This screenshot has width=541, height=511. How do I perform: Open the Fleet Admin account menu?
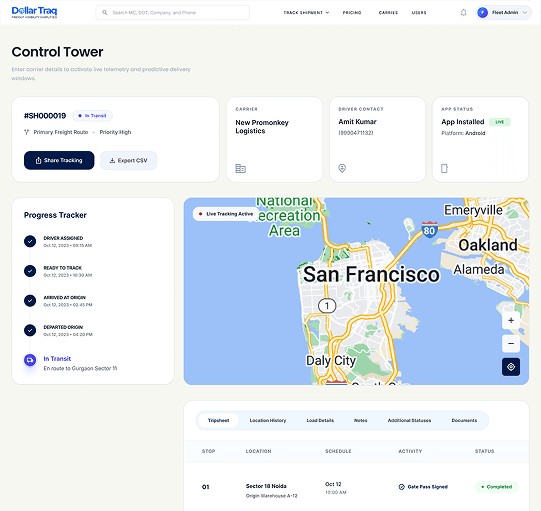pyautogui.click(x=503, y=12)
